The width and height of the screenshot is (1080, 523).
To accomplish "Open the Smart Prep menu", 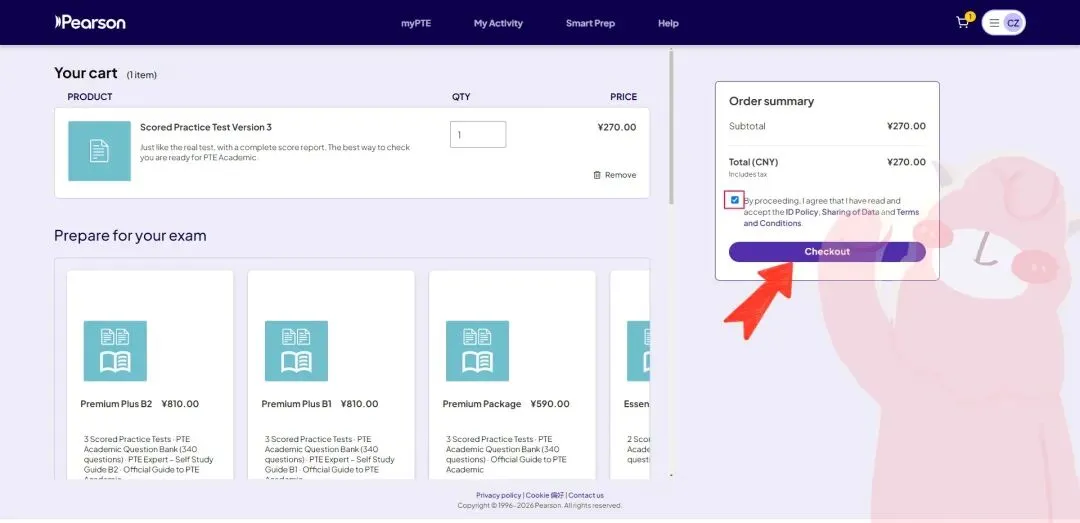I will coord(590,23).
